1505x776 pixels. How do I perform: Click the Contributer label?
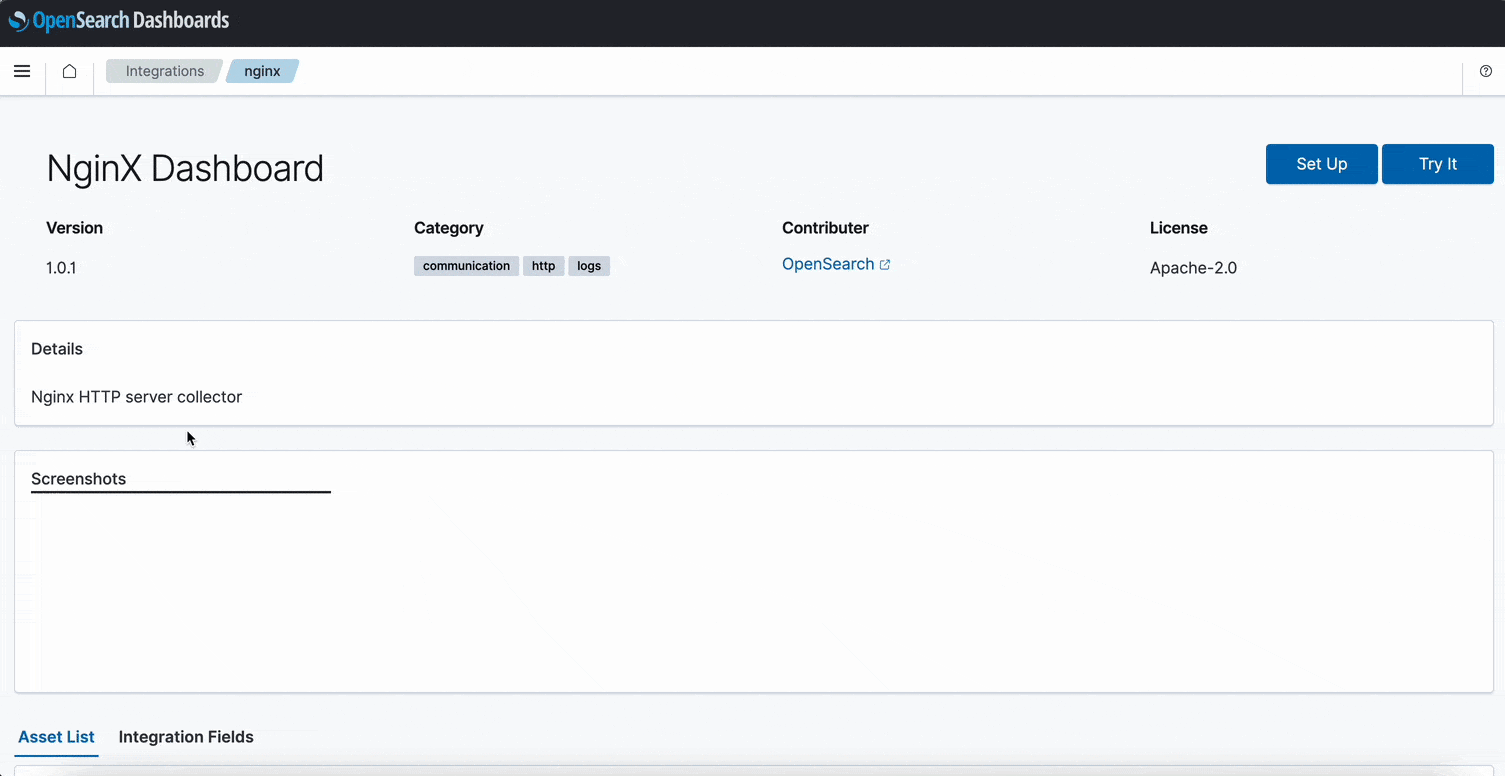(825, 228)
